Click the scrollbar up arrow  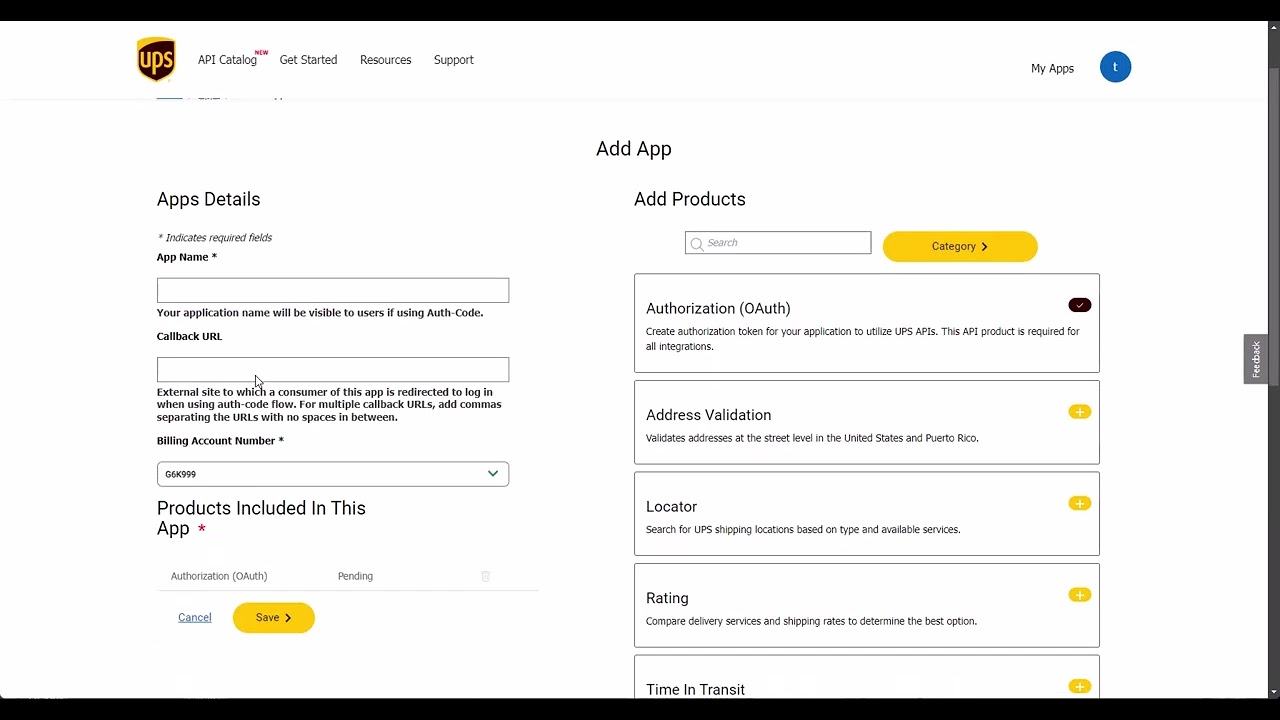point(1273,27)
